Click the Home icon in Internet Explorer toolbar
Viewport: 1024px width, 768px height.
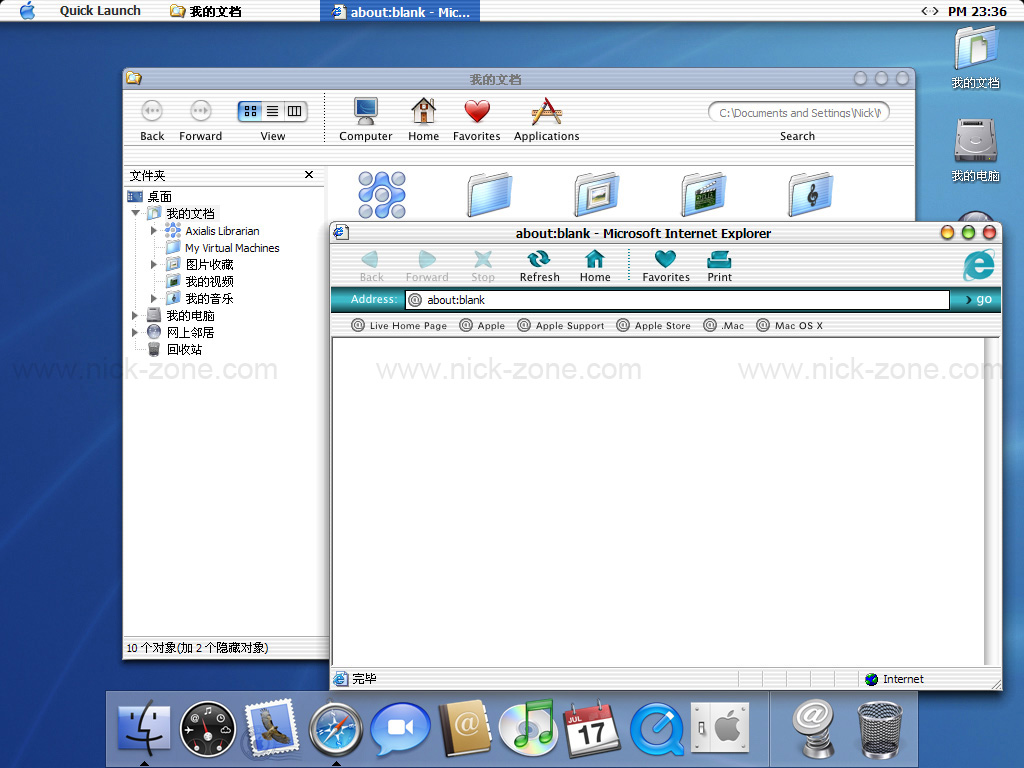[595, 261]
